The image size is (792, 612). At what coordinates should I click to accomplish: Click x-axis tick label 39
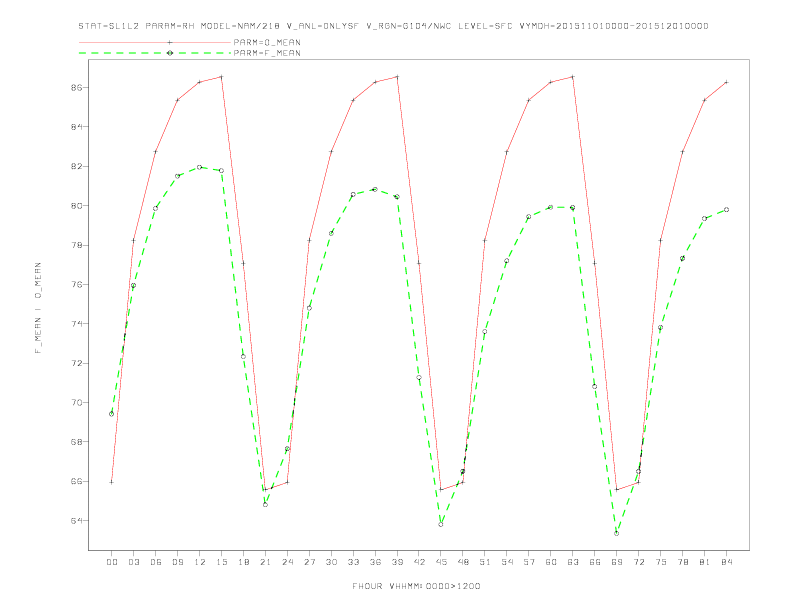[x=397, y=562]
